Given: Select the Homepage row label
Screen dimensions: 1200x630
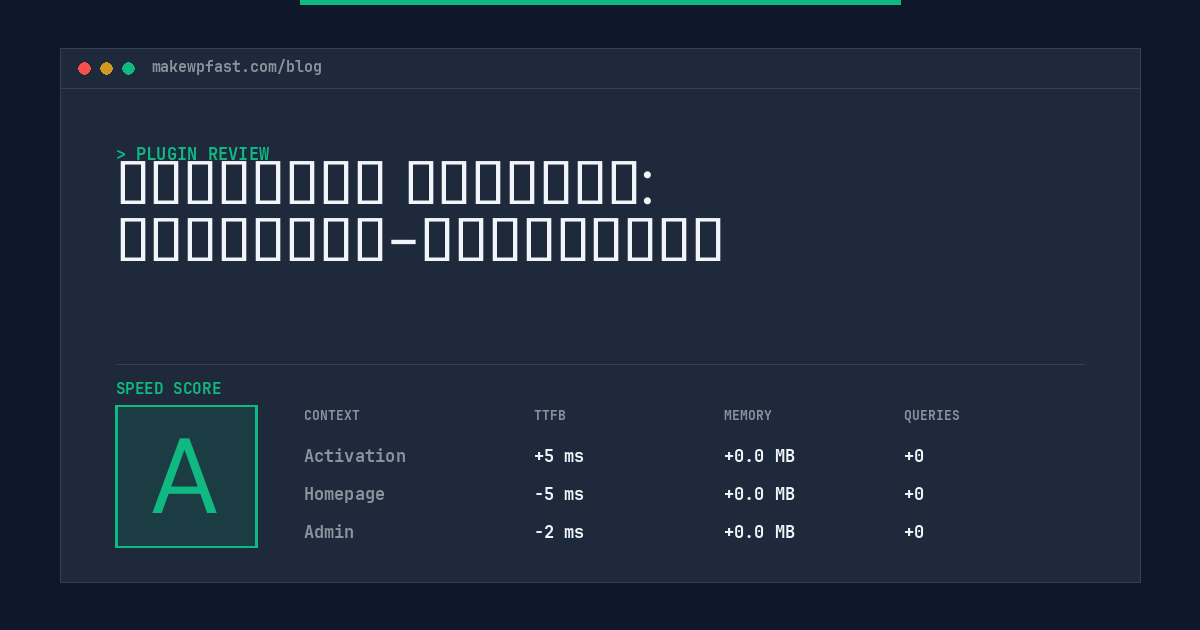Looking at the screenshot, I should [x=344, y=494].
